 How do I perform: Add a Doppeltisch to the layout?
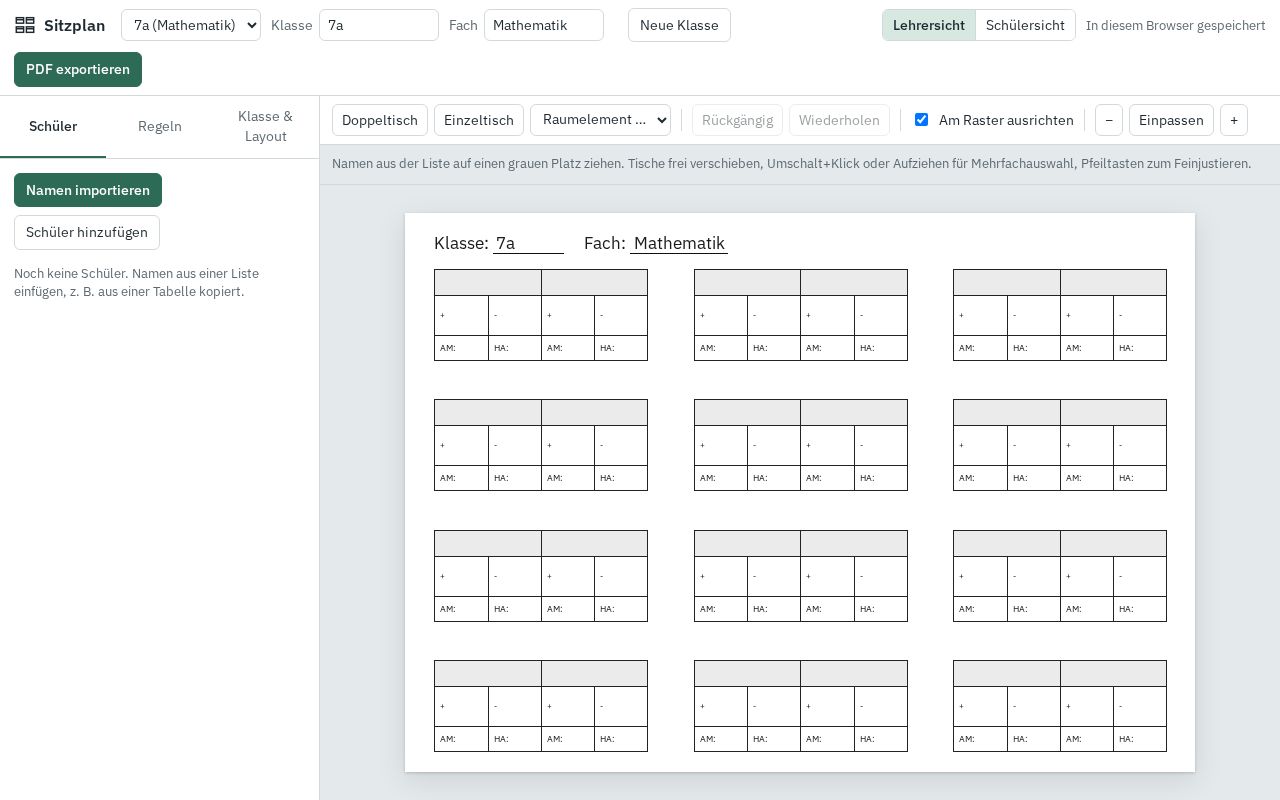(x=380, y=120)
